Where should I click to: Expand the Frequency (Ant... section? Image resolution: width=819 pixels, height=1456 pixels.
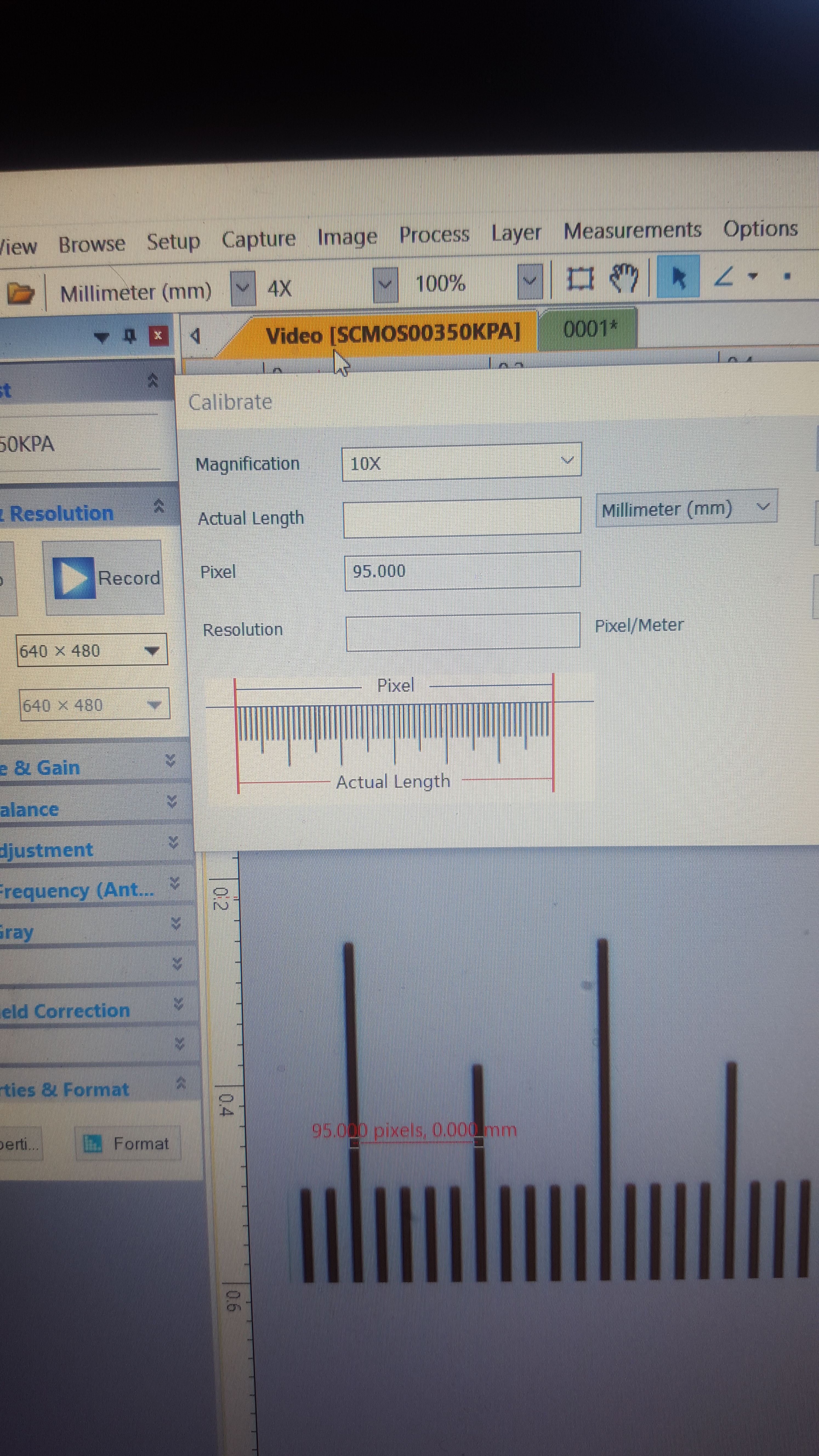pyautogui.click(x=175, y=883)
